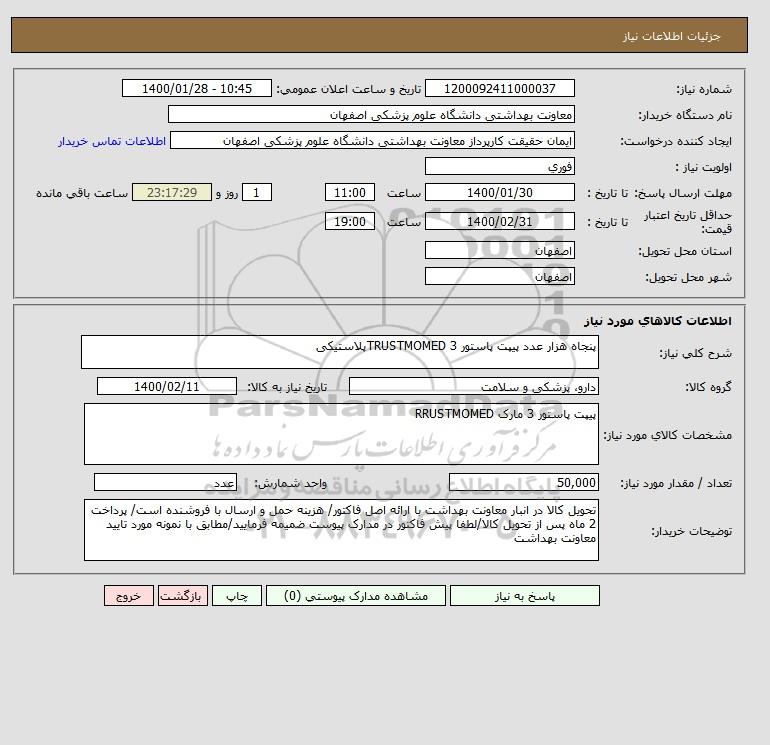The image size is (770, 745).
Task: Click the تاریخ نیاز به کالا label
Action: tap(287, 387)
